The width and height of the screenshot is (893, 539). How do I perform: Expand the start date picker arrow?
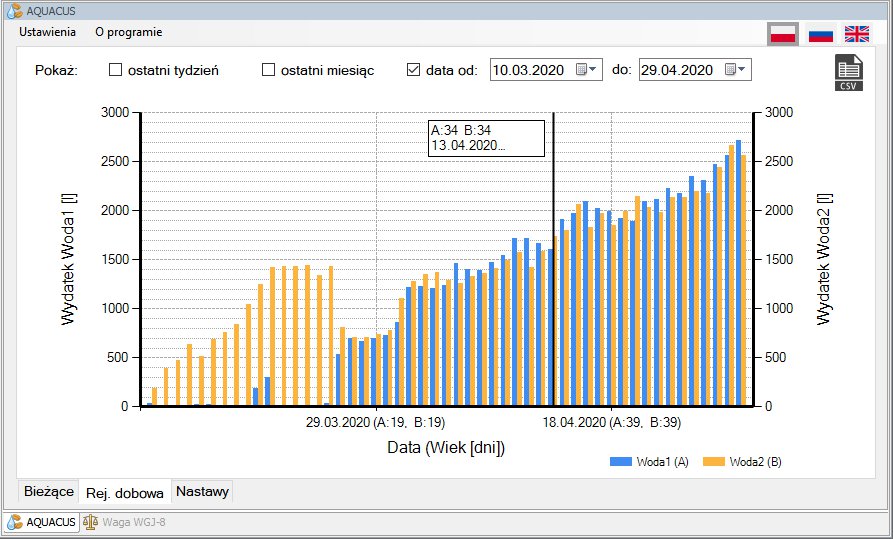pyautogui.click(x=593, y=70)
